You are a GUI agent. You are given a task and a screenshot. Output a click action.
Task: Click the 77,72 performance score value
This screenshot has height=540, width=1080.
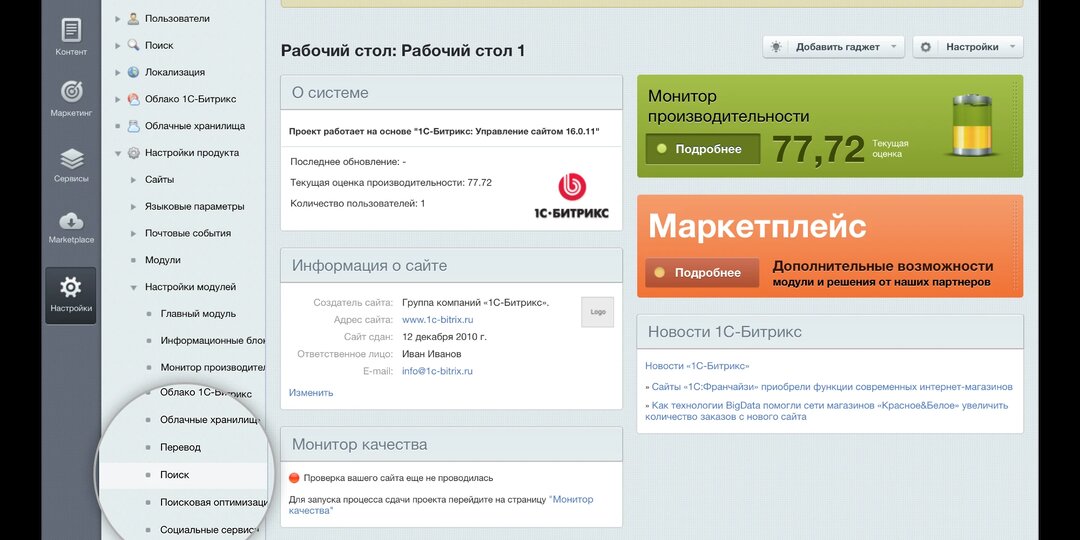818,149
